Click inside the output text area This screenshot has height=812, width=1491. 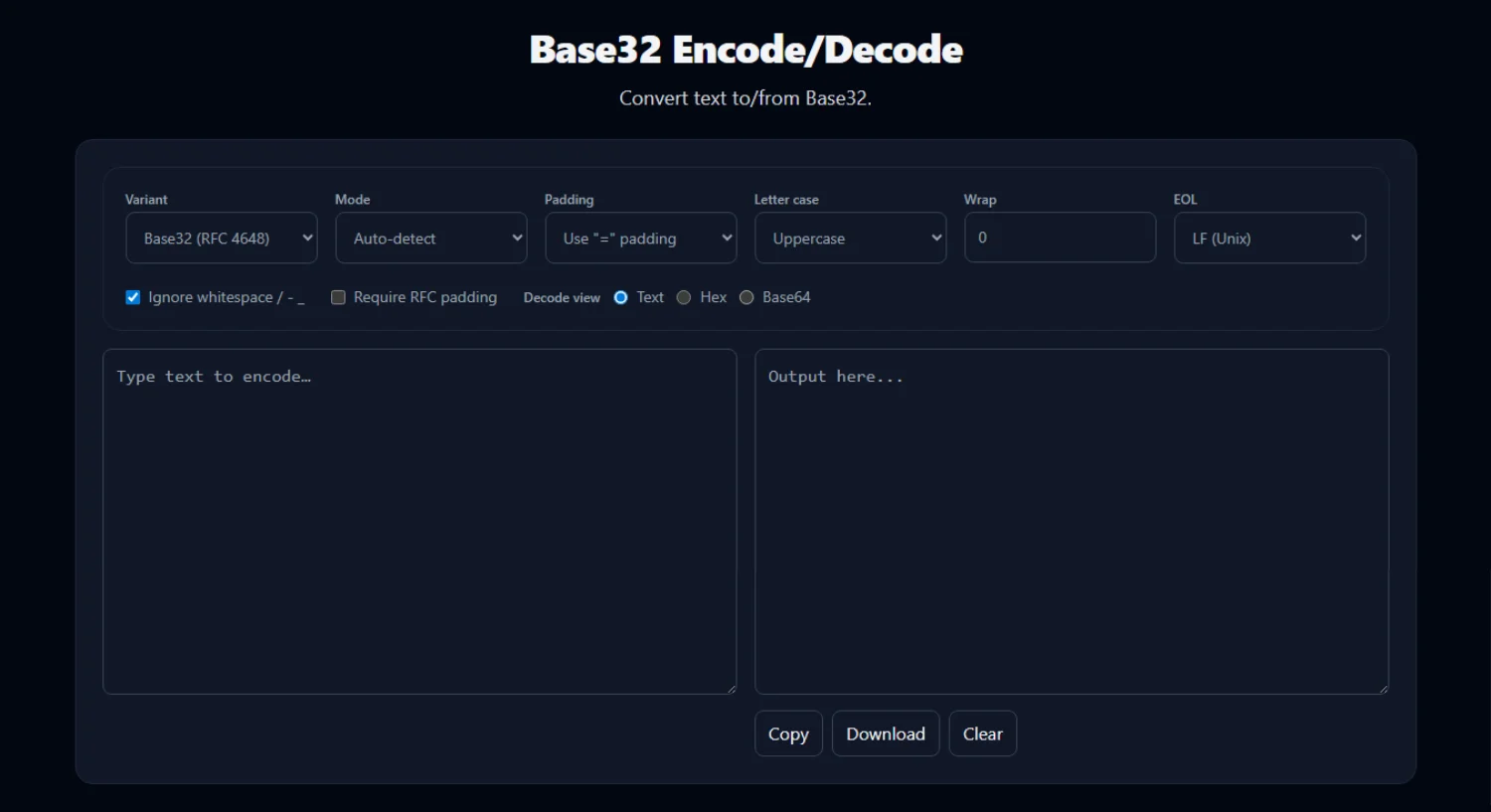1071,521
